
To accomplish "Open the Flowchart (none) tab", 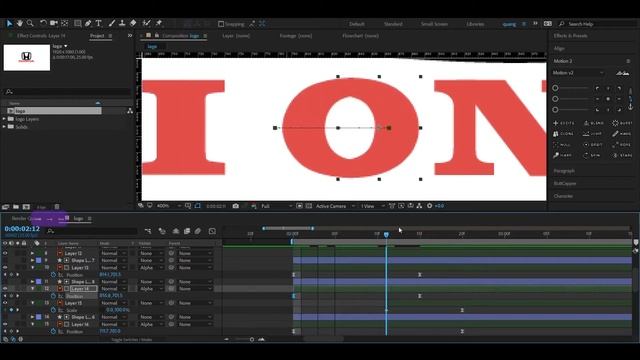I will click(360, 36).
